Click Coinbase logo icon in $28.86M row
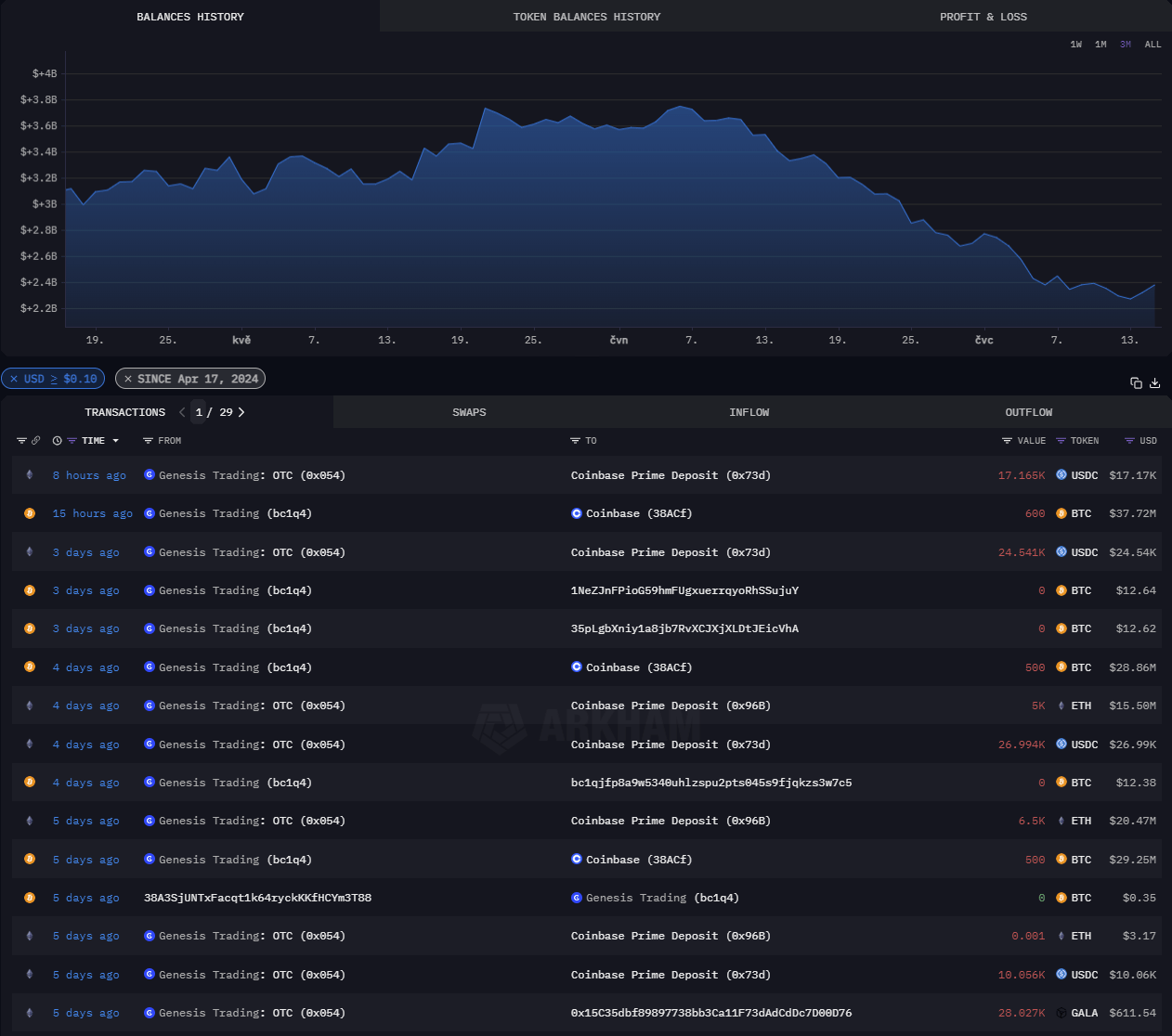 [x=577, y=667]
